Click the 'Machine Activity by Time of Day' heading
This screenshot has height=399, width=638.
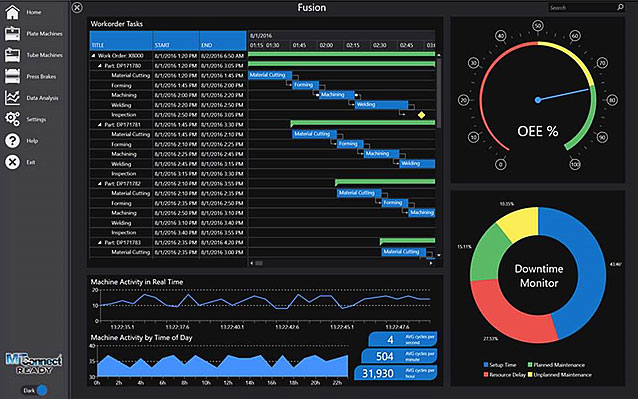tap(141, 338)
